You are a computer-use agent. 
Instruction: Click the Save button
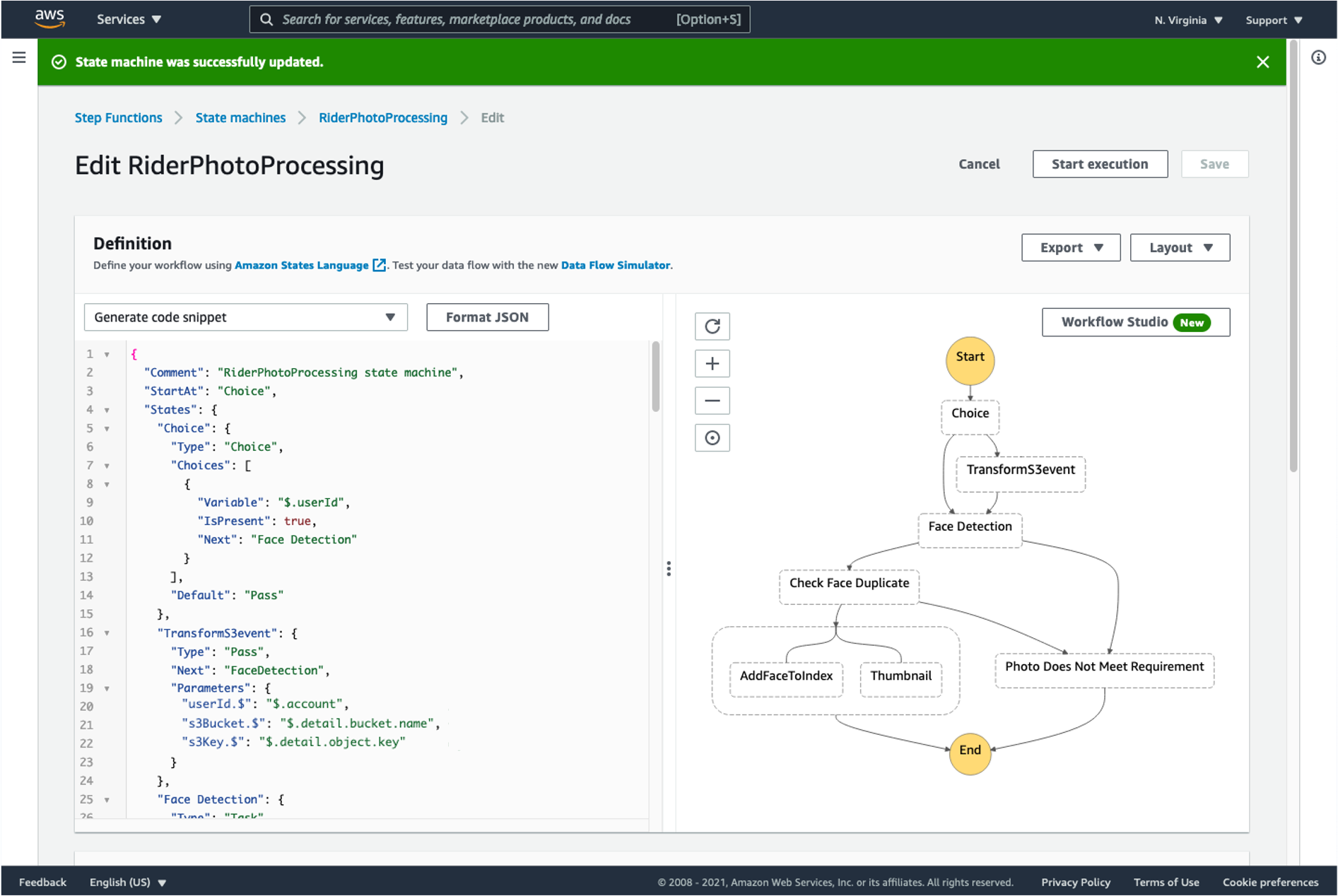1214,164
